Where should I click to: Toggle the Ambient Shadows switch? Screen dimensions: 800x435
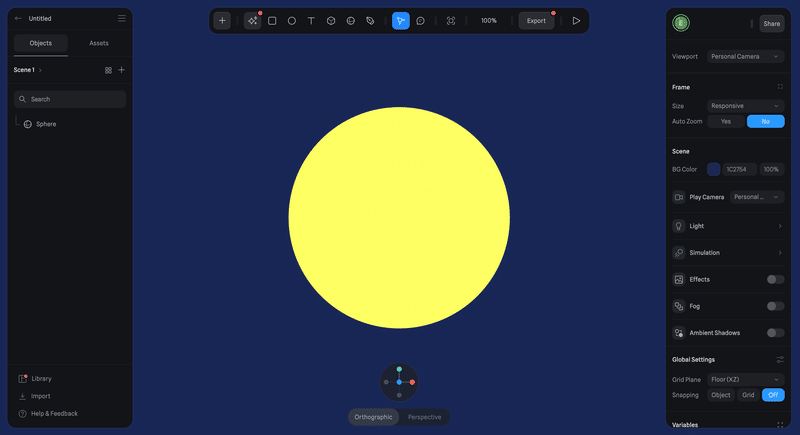[x=775, y=332]
